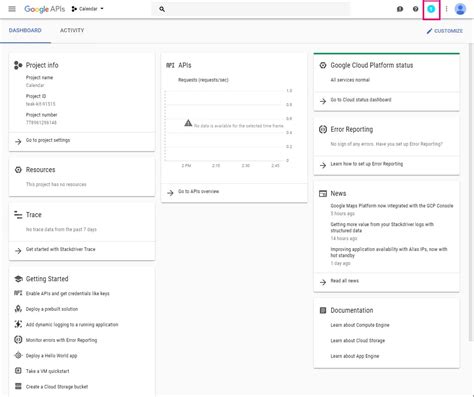
Task: Open Alias IPs hot standby news item
Action: (389, 252)
